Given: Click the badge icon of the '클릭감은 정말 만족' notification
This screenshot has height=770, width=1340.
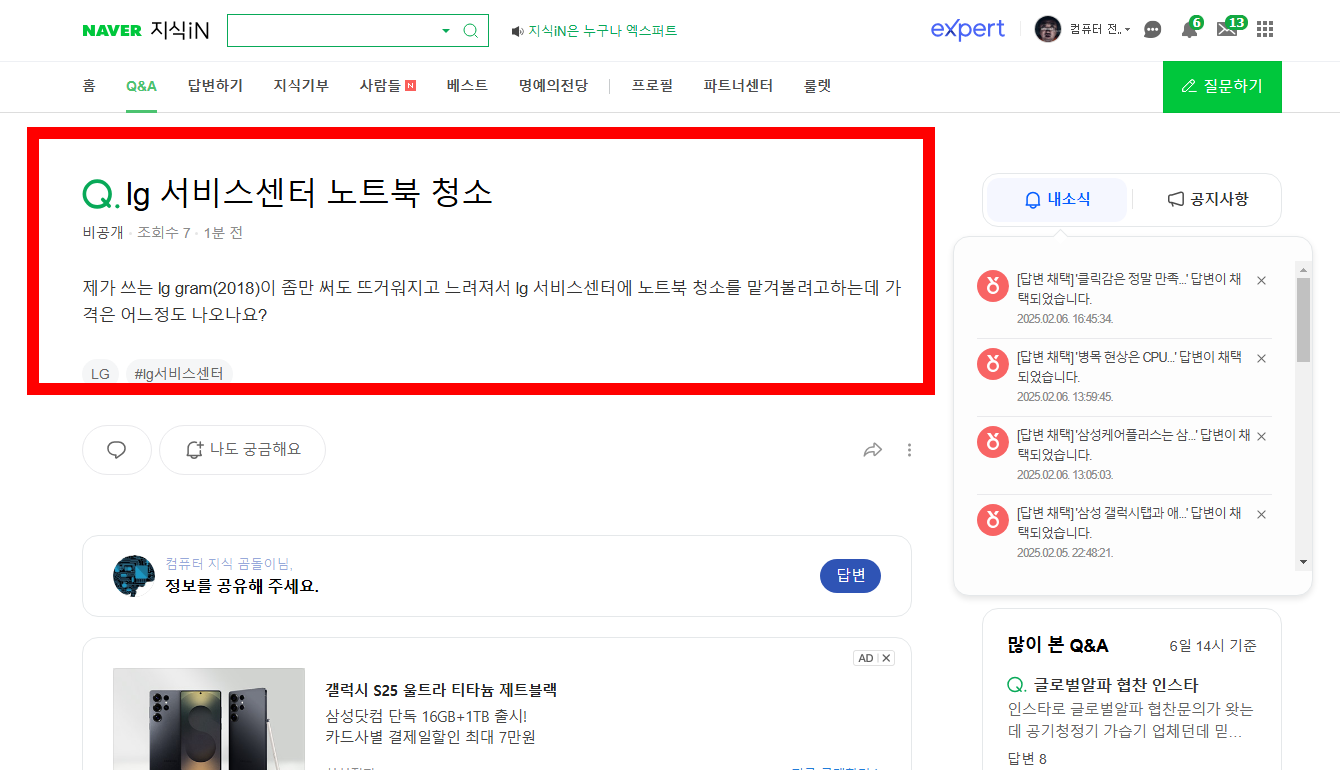Looking at the screenshot, I should tap(992, 285).
